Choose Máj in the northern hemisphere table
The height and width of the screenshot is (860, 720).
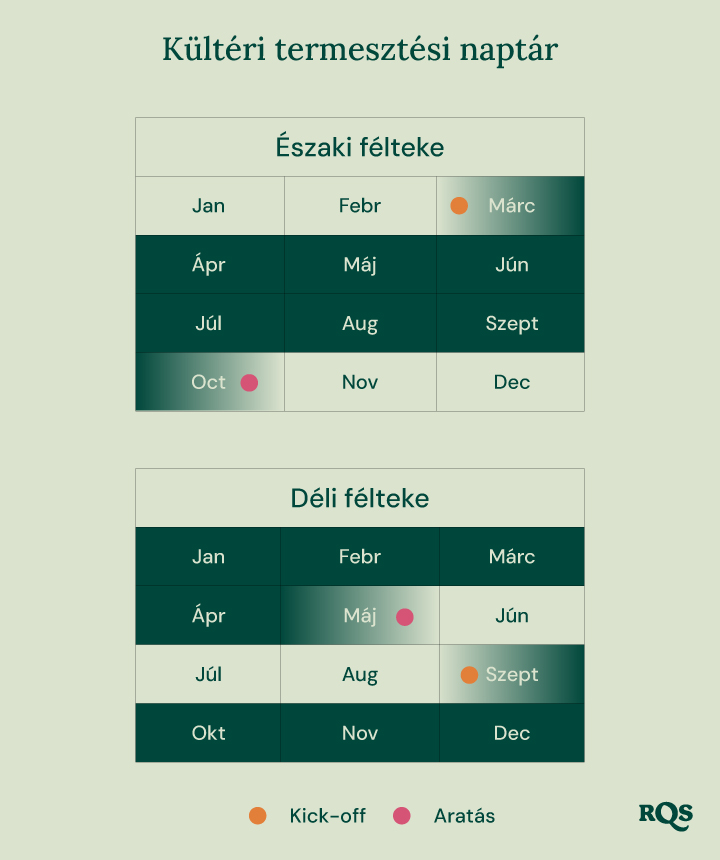pyautogui.click(x=360, y=264)
